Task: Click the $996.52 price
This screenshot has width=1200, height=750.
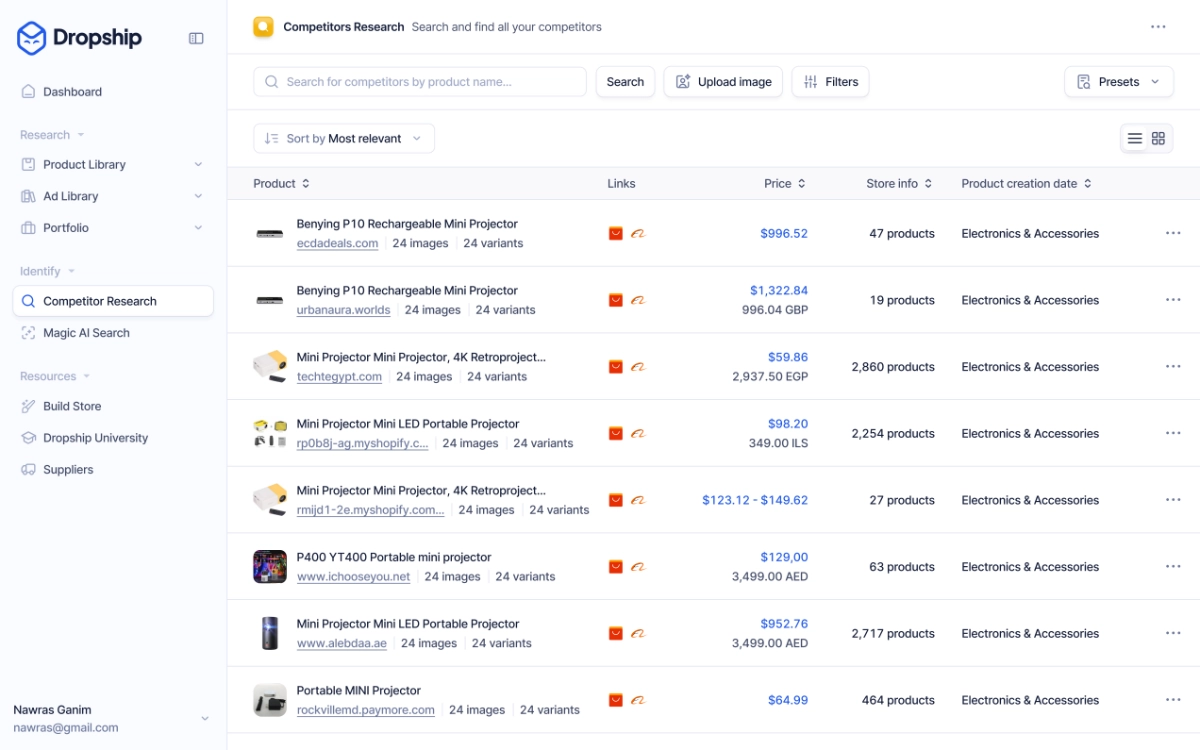Action: point(784,234)
